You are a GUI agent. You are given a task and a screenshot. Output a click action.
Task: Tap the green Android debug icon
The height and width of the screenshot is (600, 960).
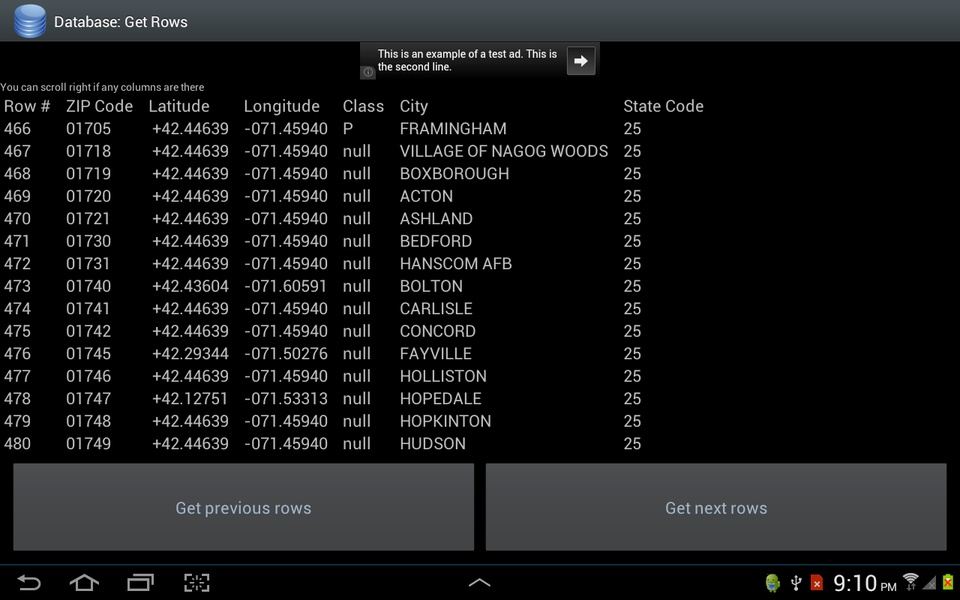773,583
